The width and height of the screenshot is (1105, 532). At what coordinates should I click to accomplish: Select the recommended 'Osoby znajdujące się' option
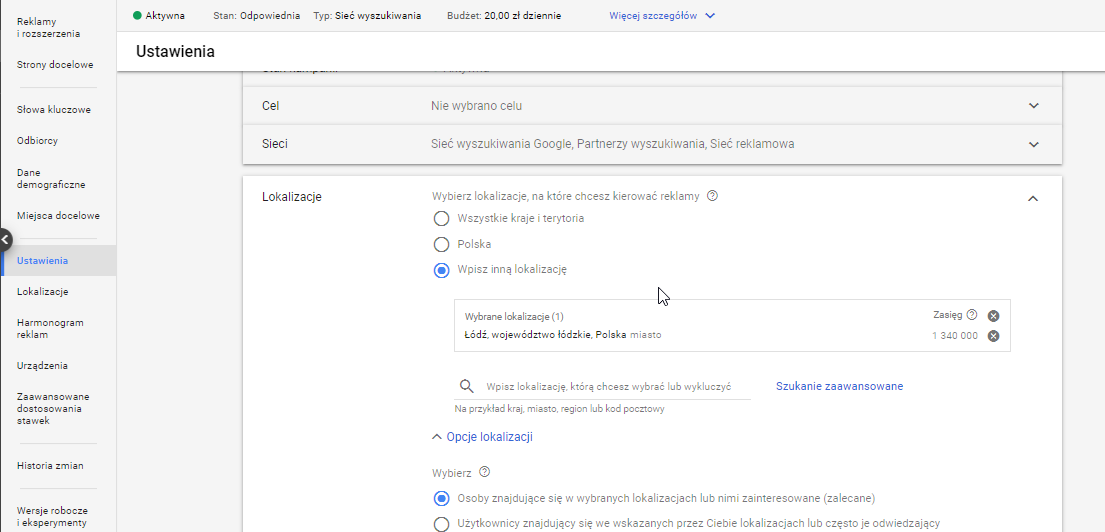tap(441, 498)
